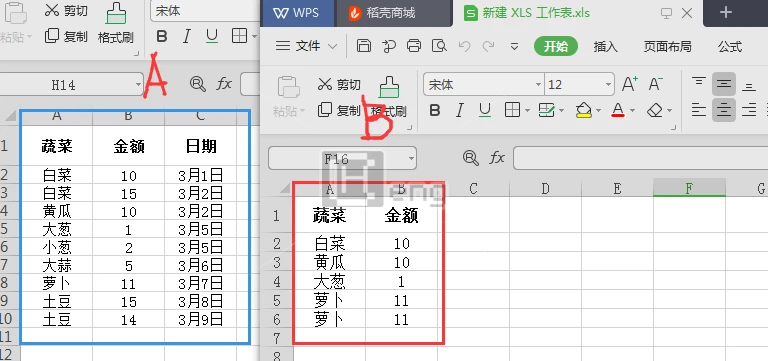Click 复制 (Copy) in window A

tap(66, 36)
